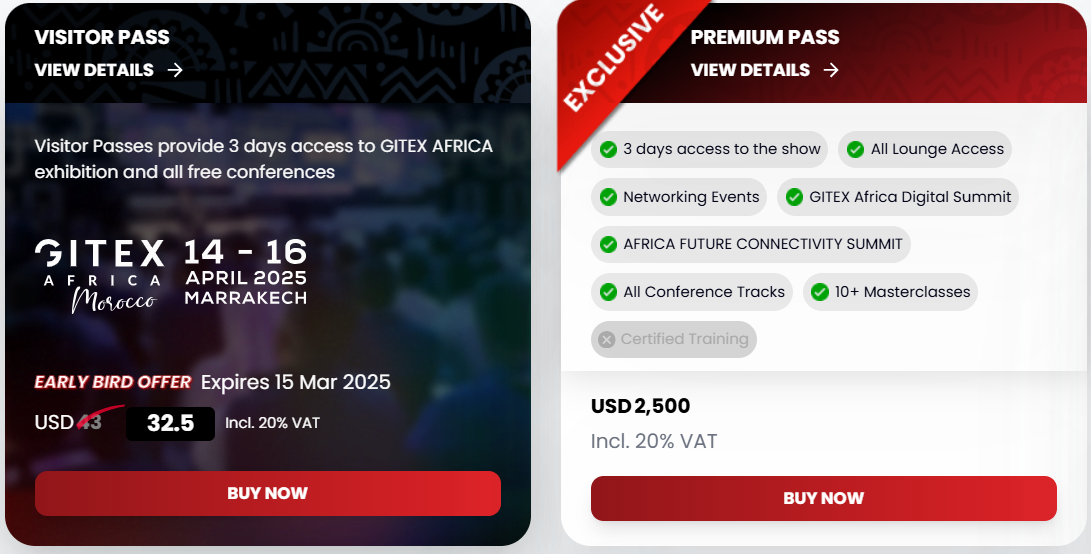Click the arrow icon beside Visitor Pass View Details
The height and width of the screenshot is (554, 1091).
175,70
